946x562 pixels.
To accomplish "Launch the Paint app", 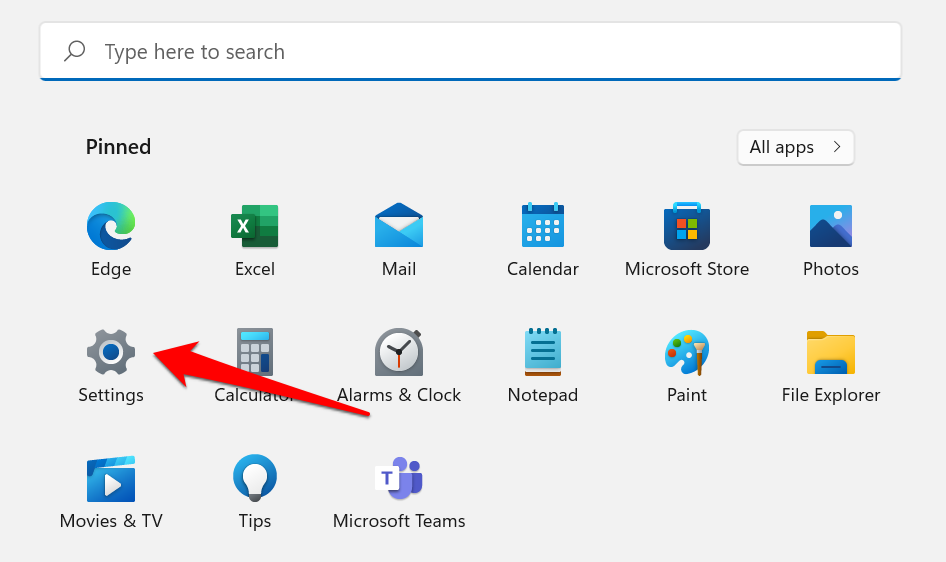I will (x=687, y=353).
